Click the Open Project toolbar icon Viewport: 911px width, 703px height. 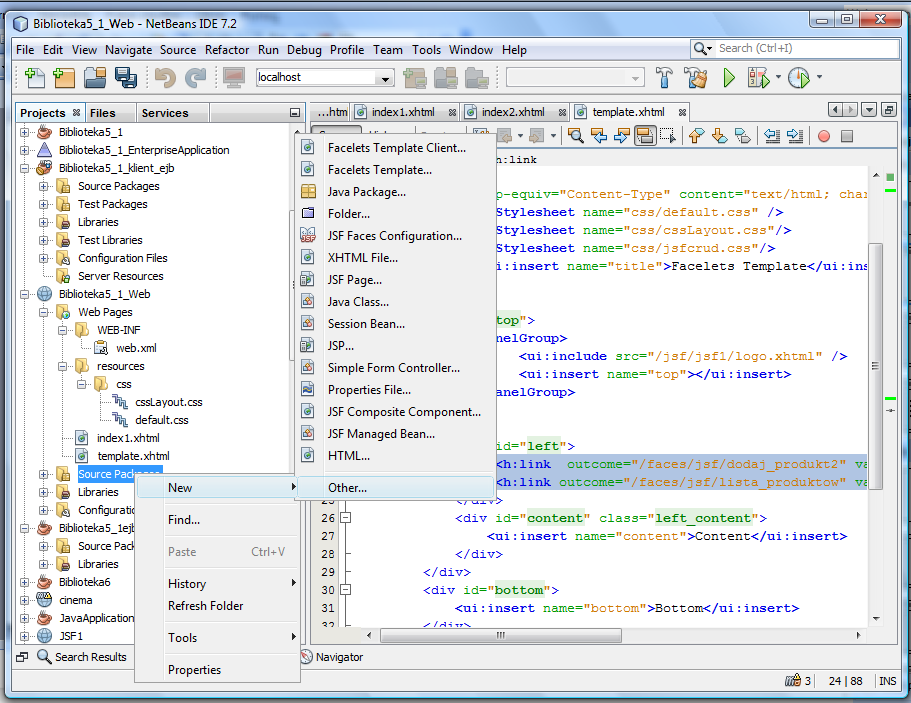click(95, 77)
